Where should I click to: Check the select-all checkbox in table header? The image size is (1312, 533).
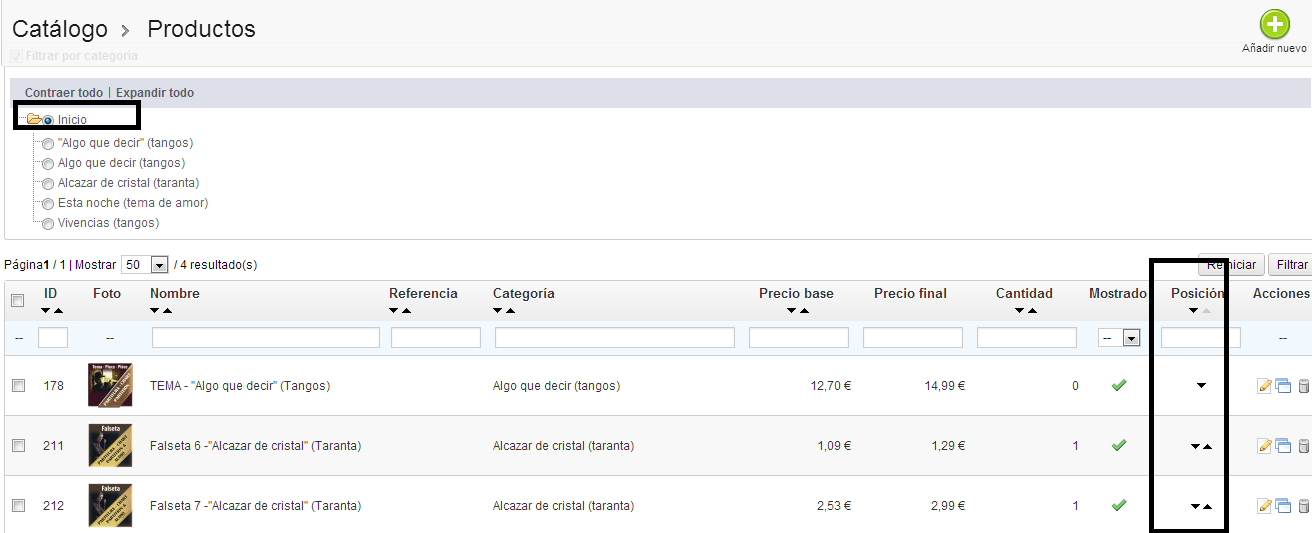pos(18,300)
